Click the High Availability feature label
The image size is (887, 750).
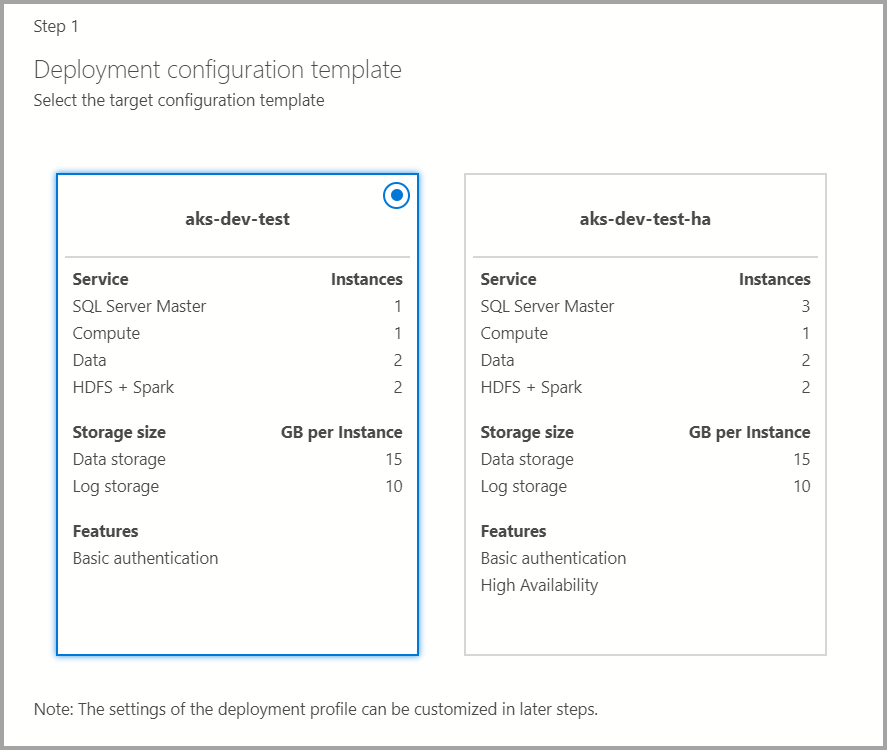click(x=540, y=585)
